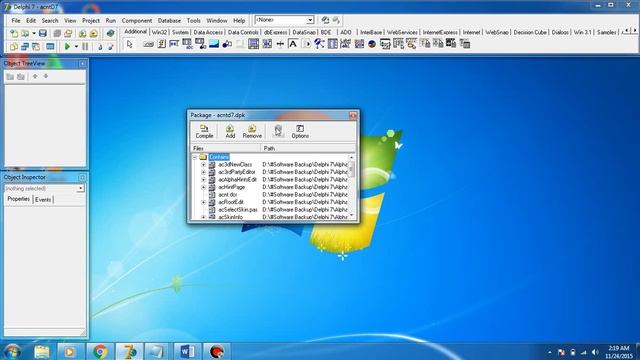
Task: Add file to project via toolbar icon
Action: pos(82,33)
